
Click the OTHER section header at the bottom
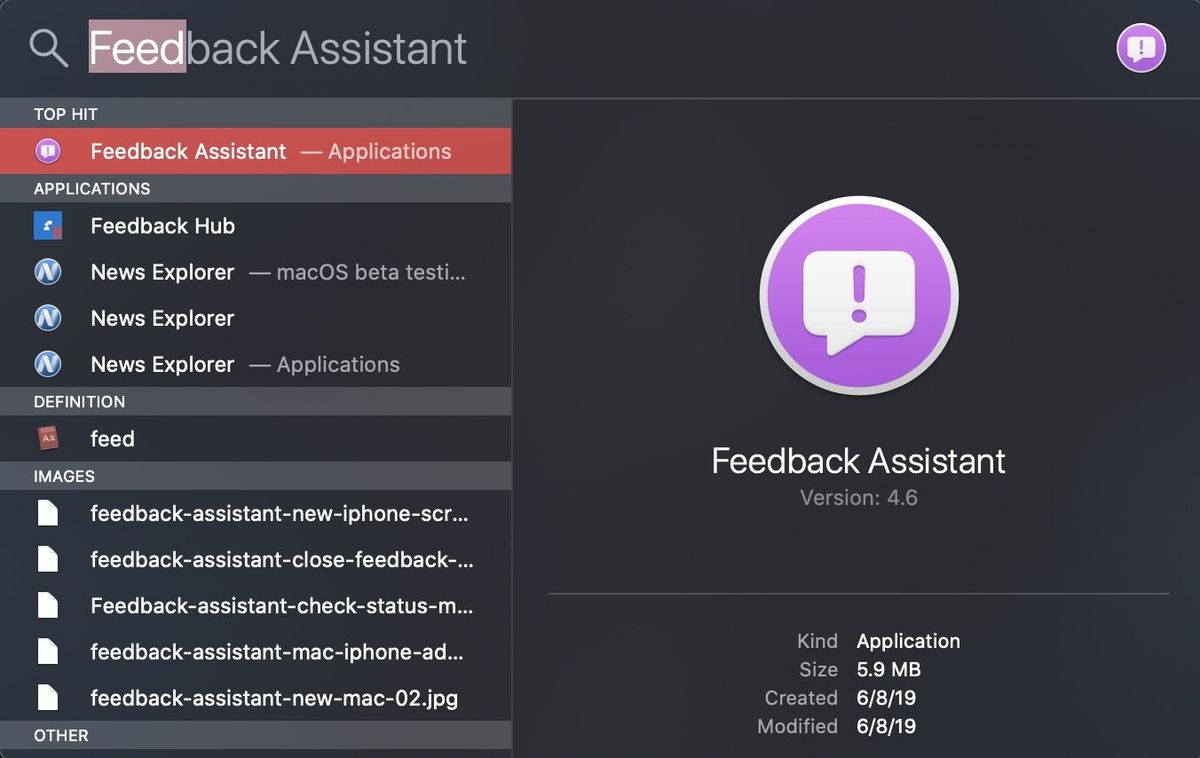click(60, 735)
